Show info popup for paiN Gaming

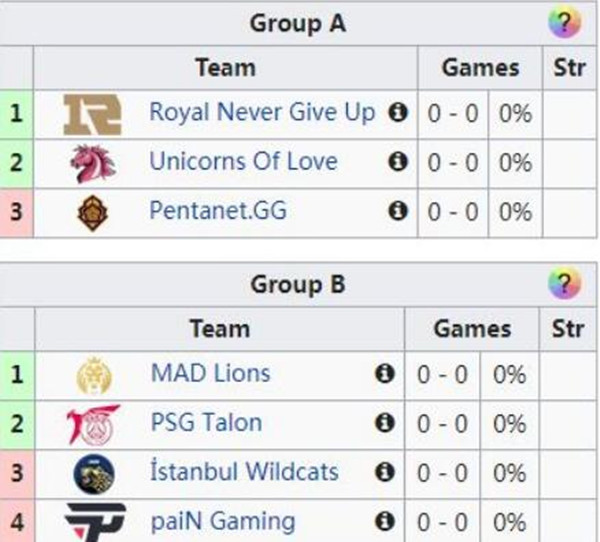[385, 521]
